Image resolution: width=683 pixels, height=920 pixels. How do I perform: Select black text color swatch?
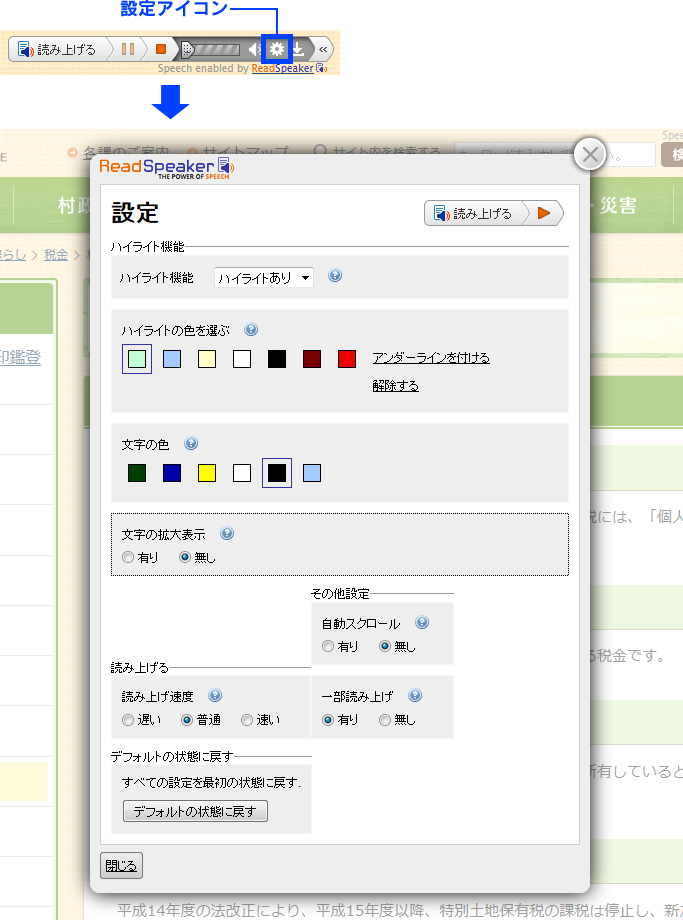click(x=277, y=473)
